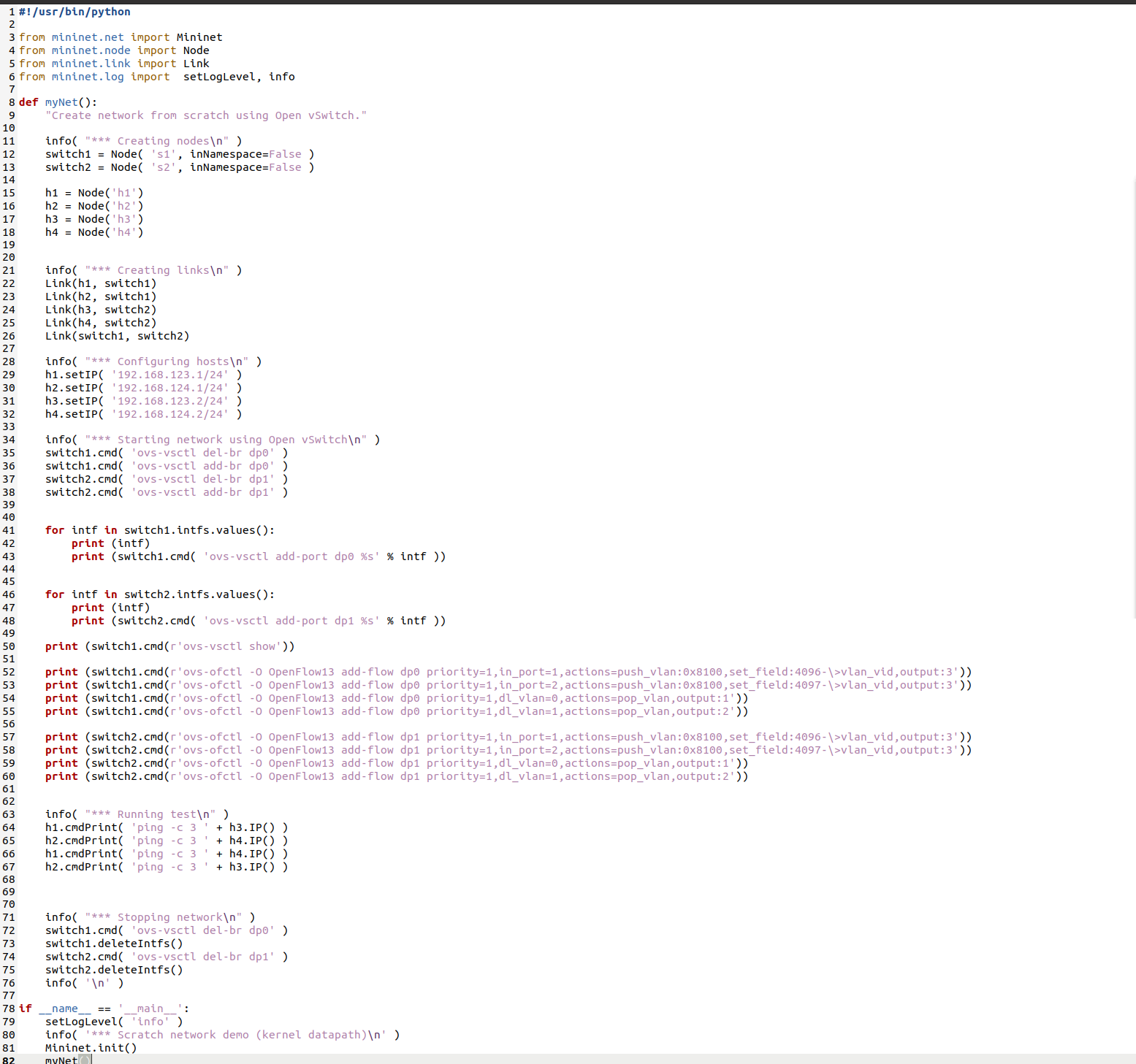This screenshot has width=1136, height=1064.
Task: Select the 'from mininet.net import Mininet' line
Action: tap(121, 37)
